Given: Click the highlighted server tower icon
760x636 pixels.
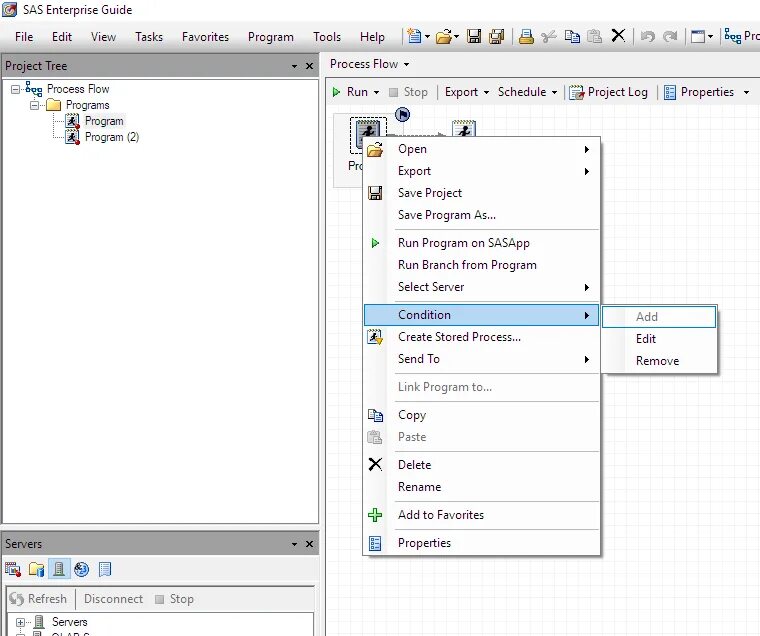Looking at the screenshot, I should pos(59,569).
